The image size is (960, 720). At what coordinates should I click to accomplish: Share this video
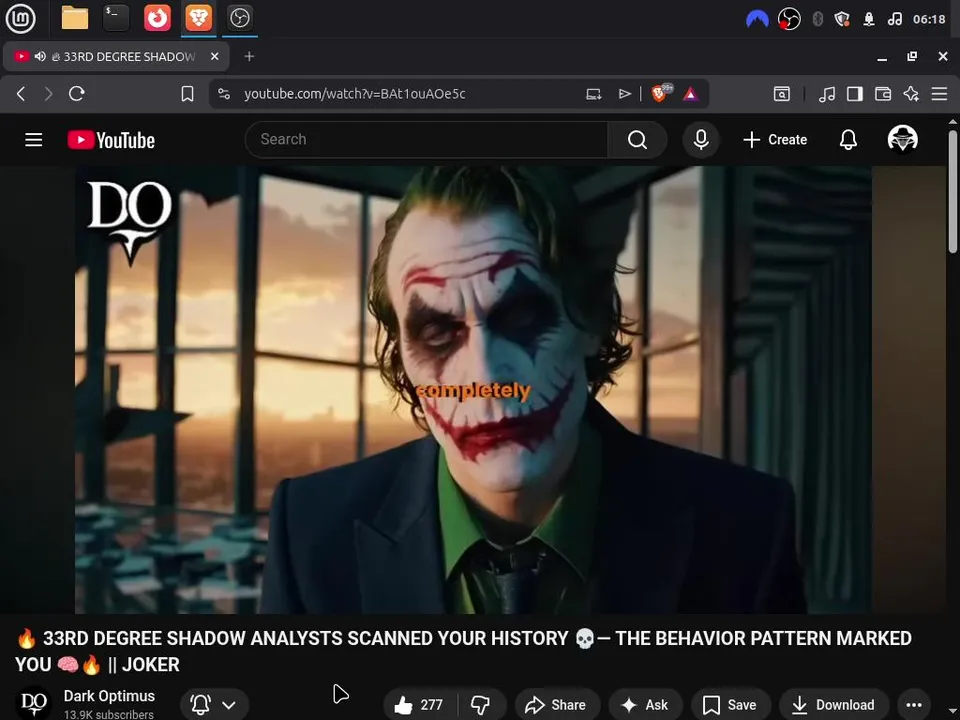click(557, 705)
